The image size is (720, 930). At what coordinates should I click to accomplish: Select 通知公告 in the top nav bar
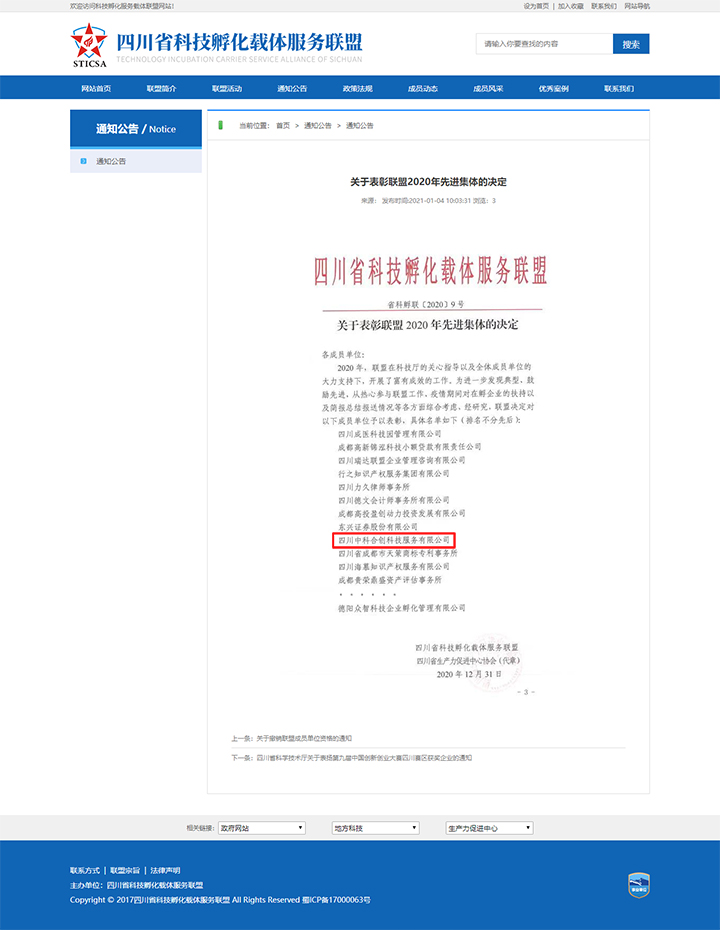(x=292, y=88)
